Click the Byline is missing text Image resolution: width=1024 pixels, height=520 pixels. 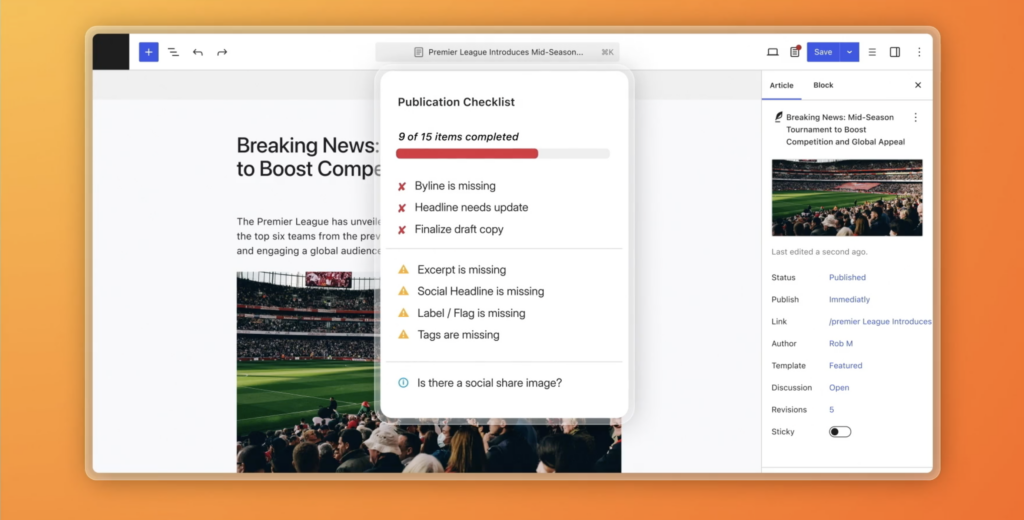click(x=455, y=186)
